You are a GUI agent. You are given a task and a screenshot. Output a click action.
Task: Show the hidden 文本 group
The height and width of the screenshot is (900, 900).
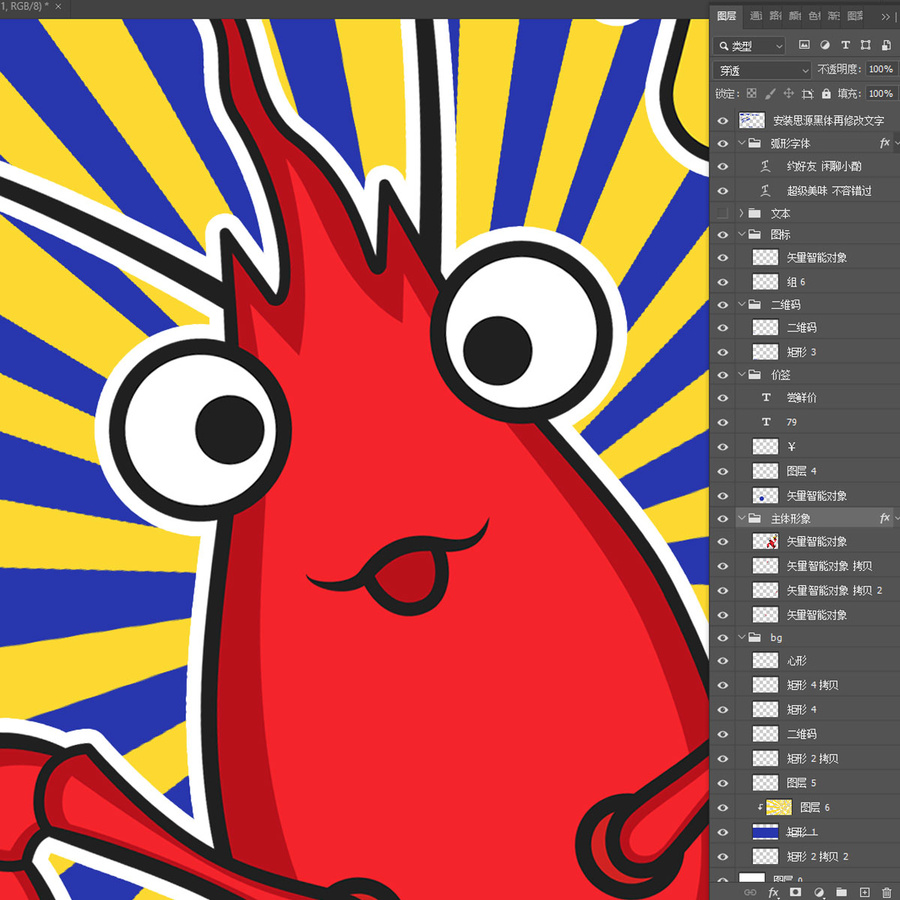[x=723, y=213]
